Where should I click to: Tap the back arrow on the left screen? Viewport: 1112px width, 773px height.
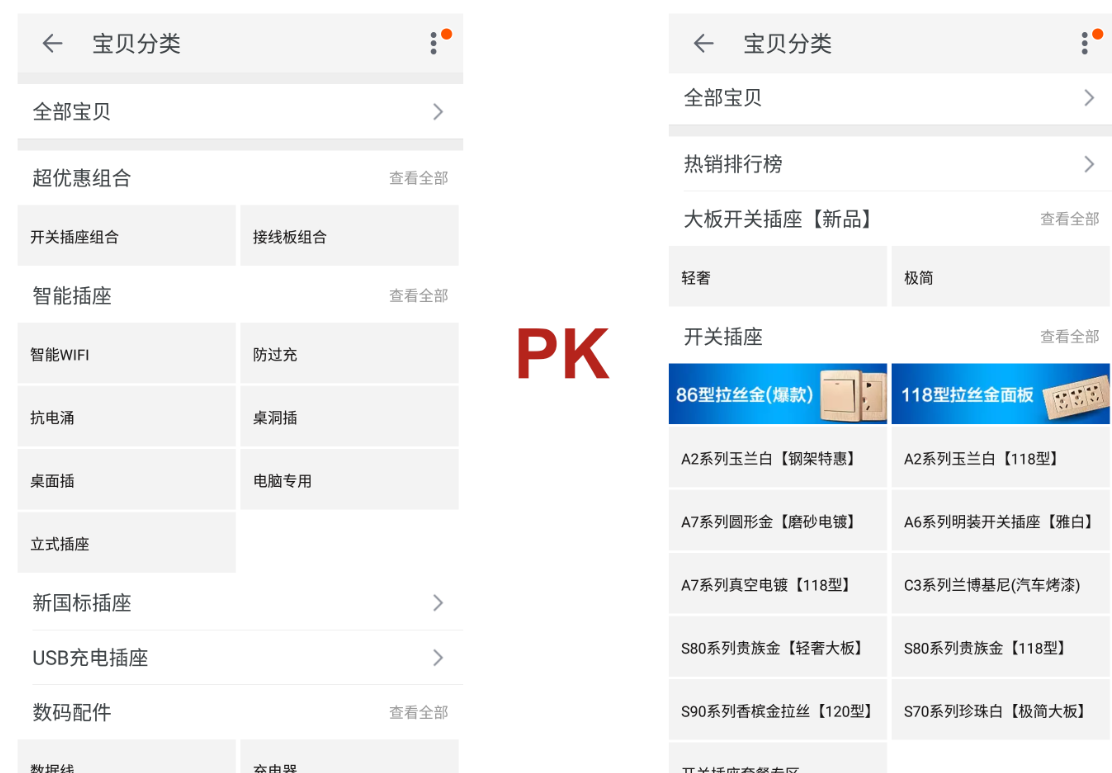click(51, 43)
